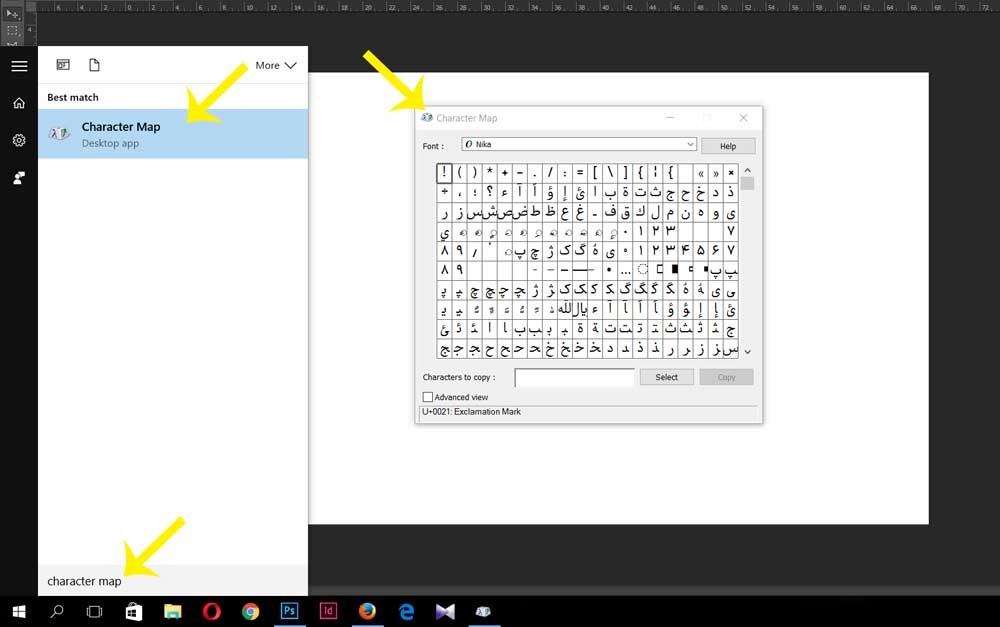Filter search results by Apps icon
This screenshot has height=627, width=1000.
(63, 65)
